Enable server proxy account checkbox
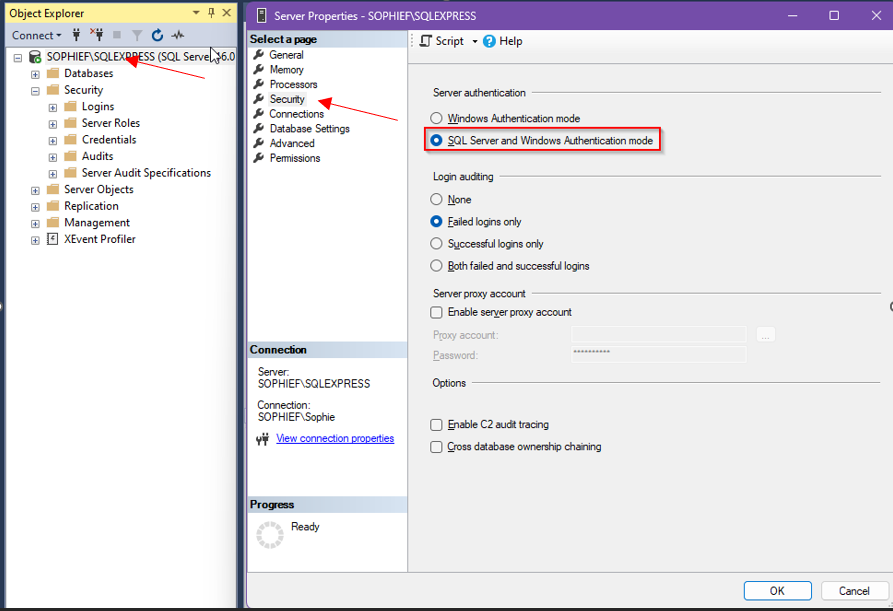Viewport: 893px width, 611px height. pyautogui.click(x=436, y=312)
